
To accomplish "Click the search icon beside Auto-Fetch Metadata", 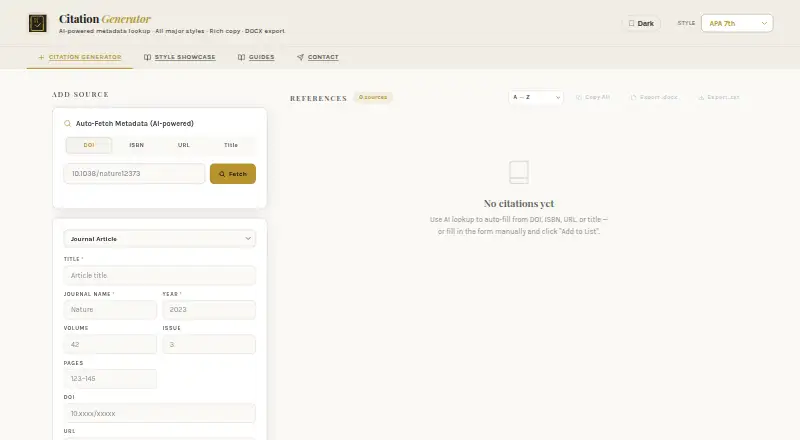I will pos(67,124).
